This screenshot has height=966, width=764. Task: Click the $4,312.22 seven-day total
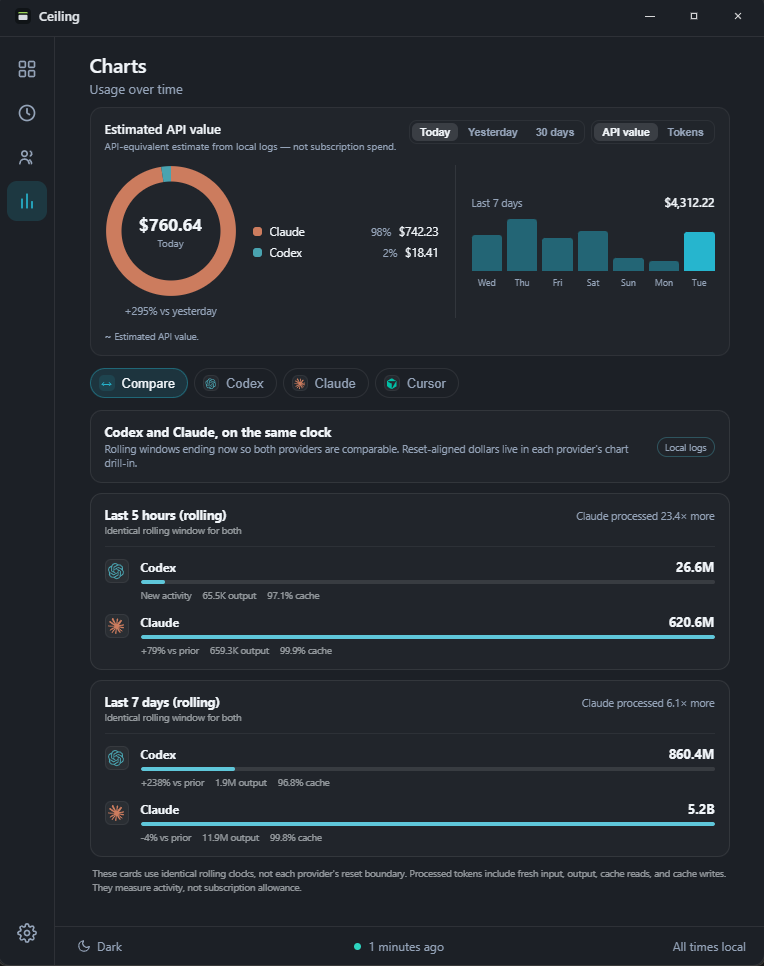[689, 203]
